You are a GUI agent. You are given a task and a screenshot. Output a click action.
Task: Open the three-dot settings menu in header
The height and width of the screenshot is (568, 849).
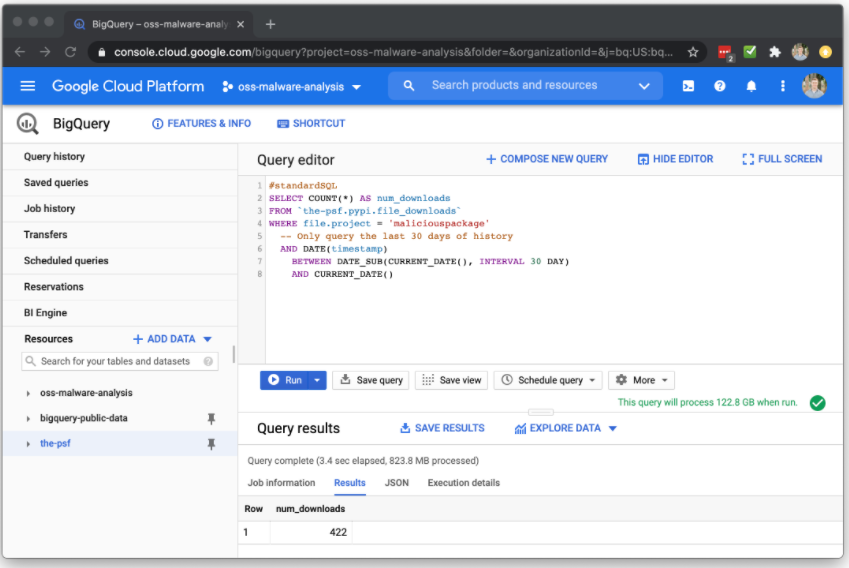tap(782, 86)
